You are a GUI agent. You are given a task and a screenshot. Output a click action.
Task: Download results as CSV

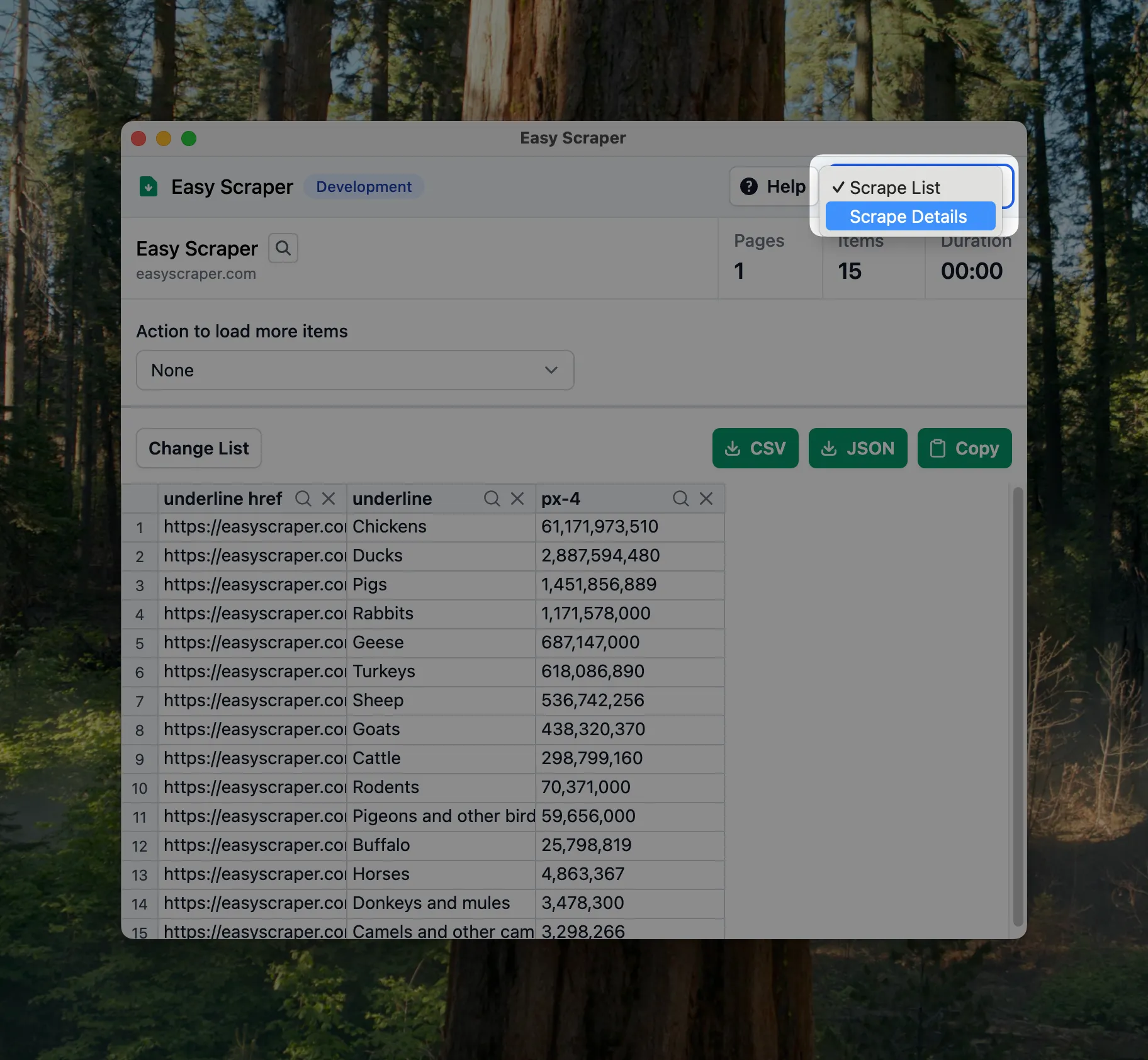pyautogui.click(x=755, y=448)
